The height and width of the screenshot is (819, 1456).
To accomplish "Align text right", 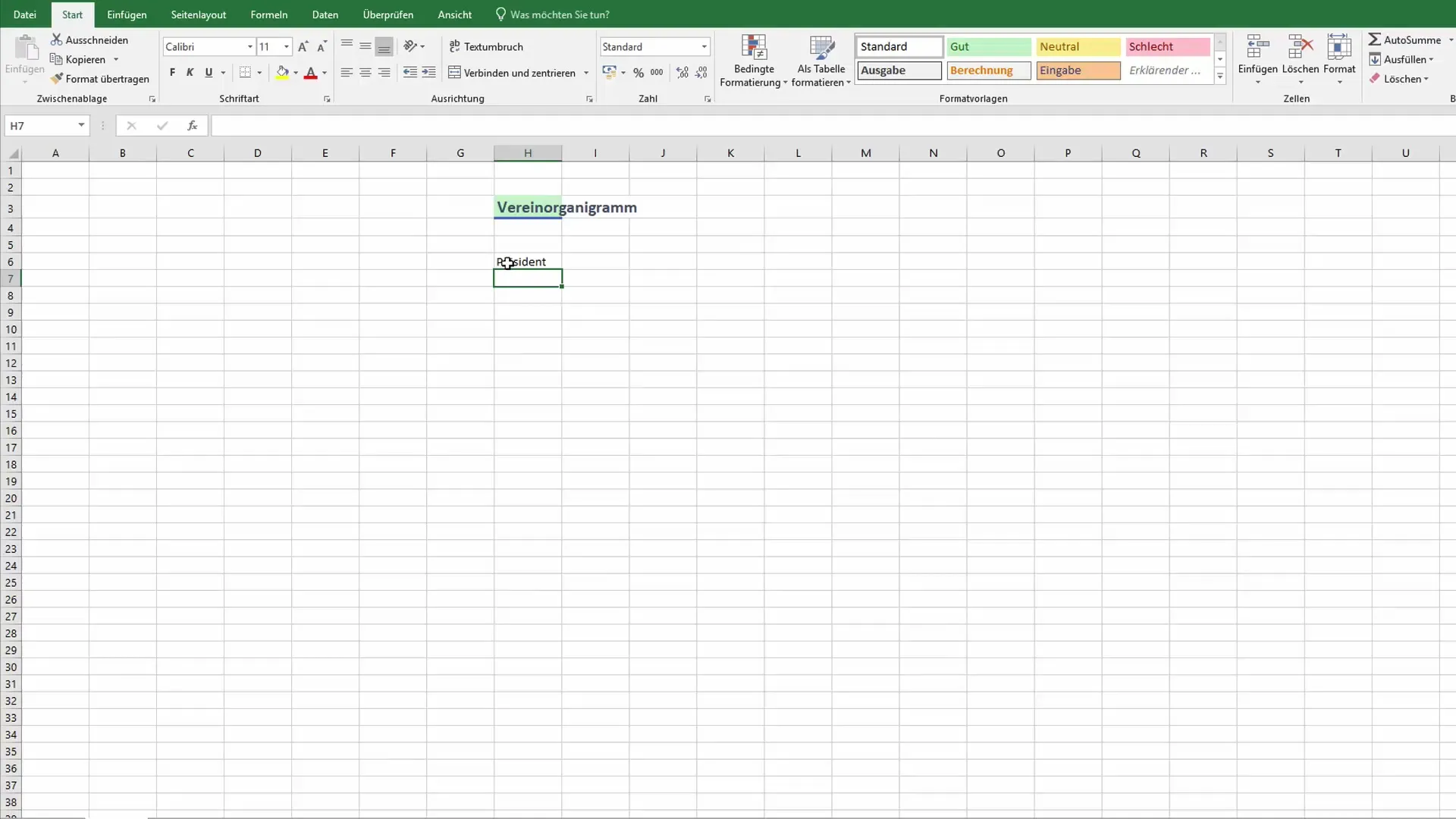I will coord(384,72).
